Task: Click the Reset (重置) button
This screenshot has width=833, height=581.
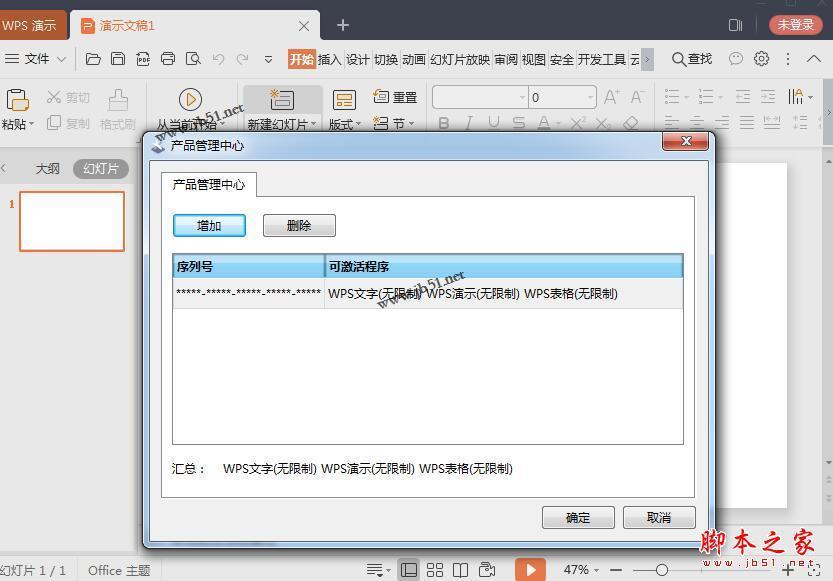Action: (x=395, y=97)
